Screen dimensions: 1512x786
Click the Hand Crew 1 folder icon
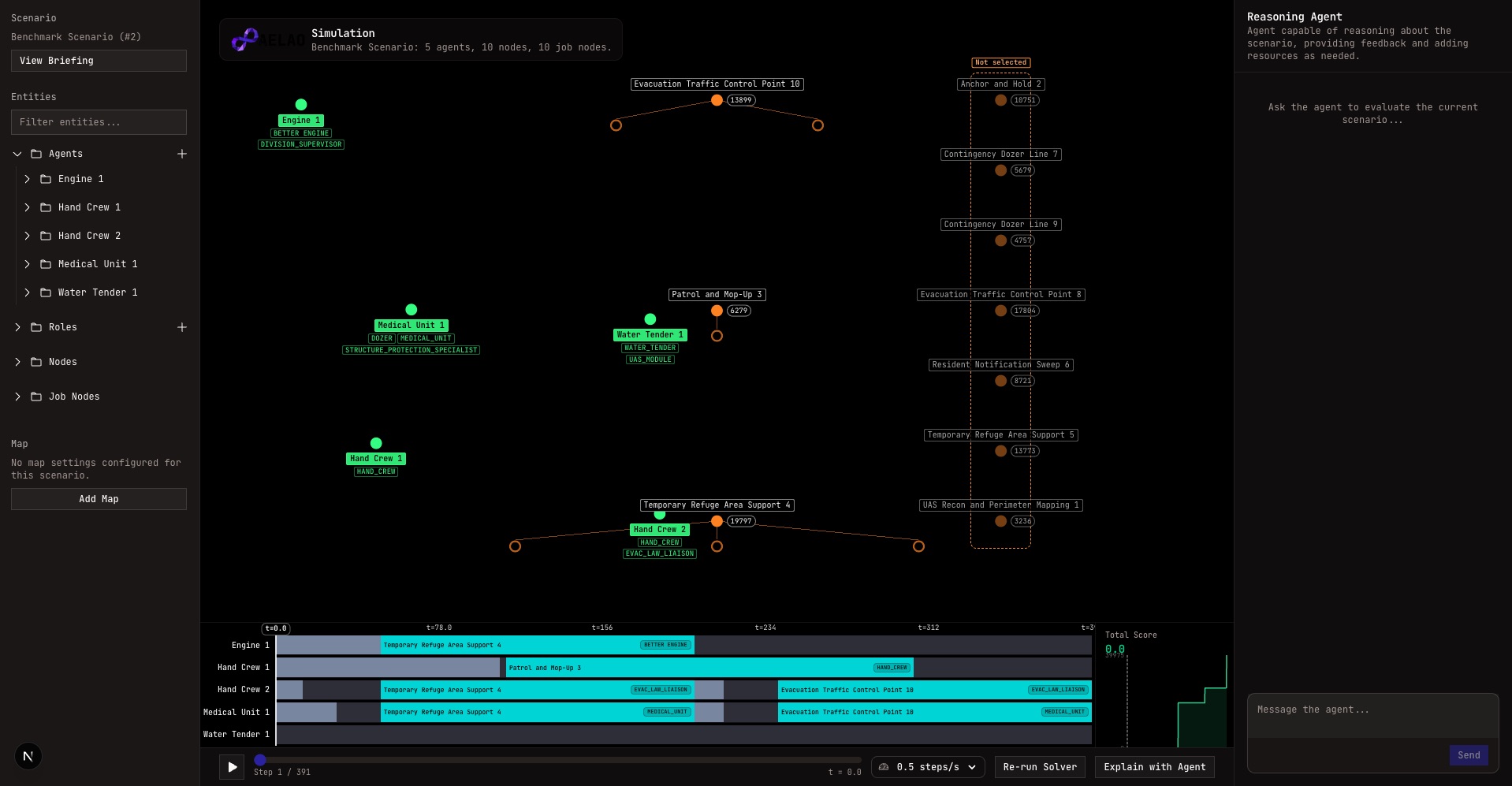point(46,207)
